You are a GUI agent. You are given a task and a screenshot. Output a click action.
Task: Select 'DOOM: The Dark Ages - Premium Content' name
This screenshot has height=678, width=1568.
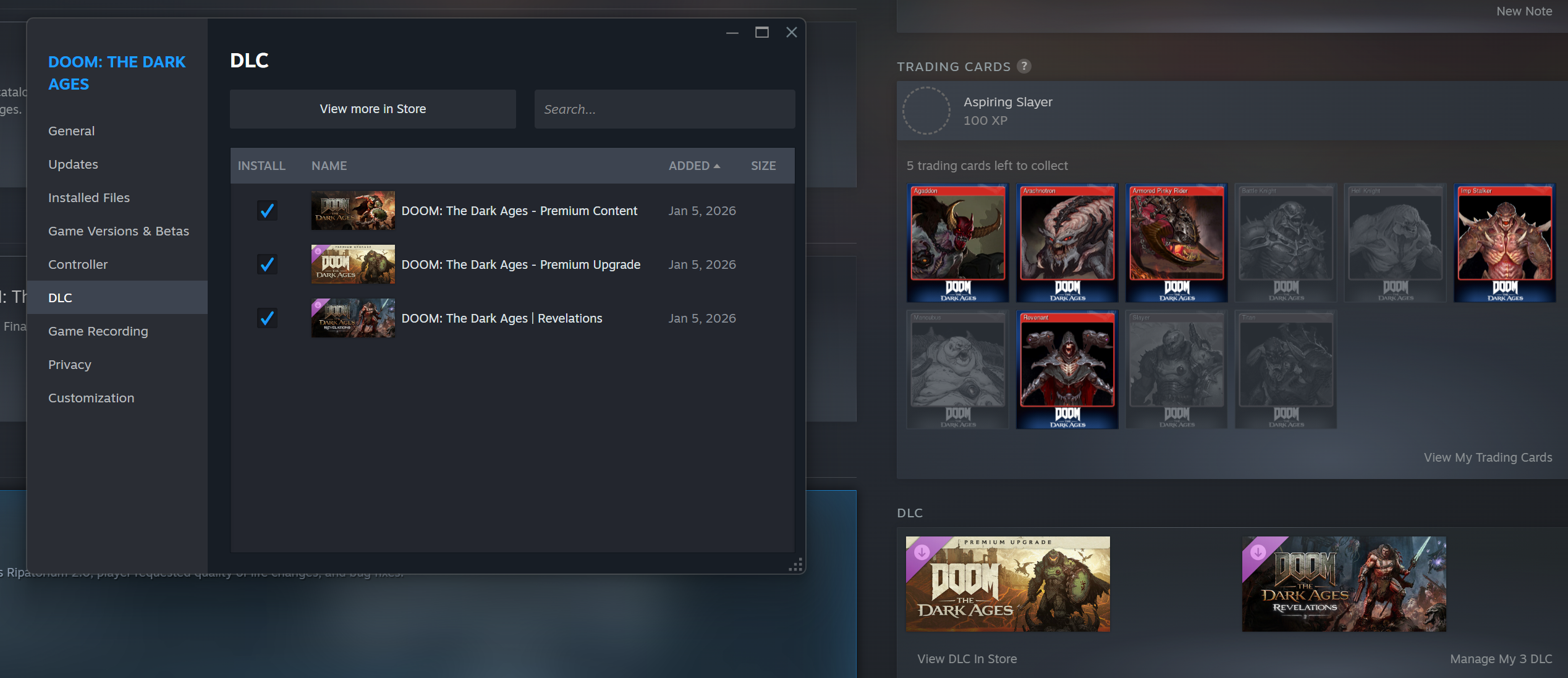519,211
